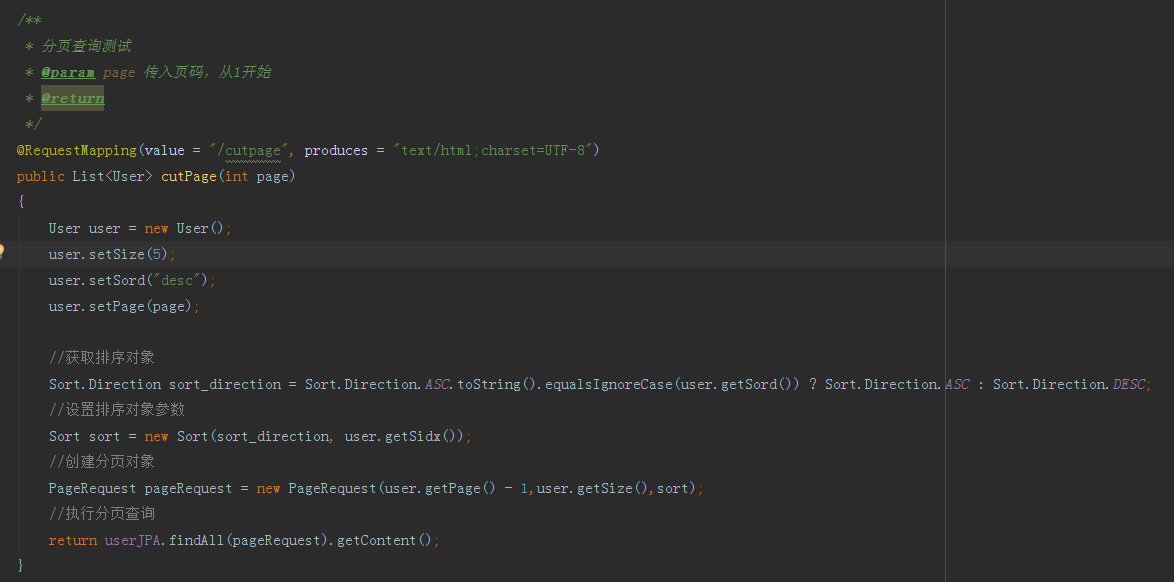Click the sort_direction variable declaration
1174x582 pixels.
224,384
